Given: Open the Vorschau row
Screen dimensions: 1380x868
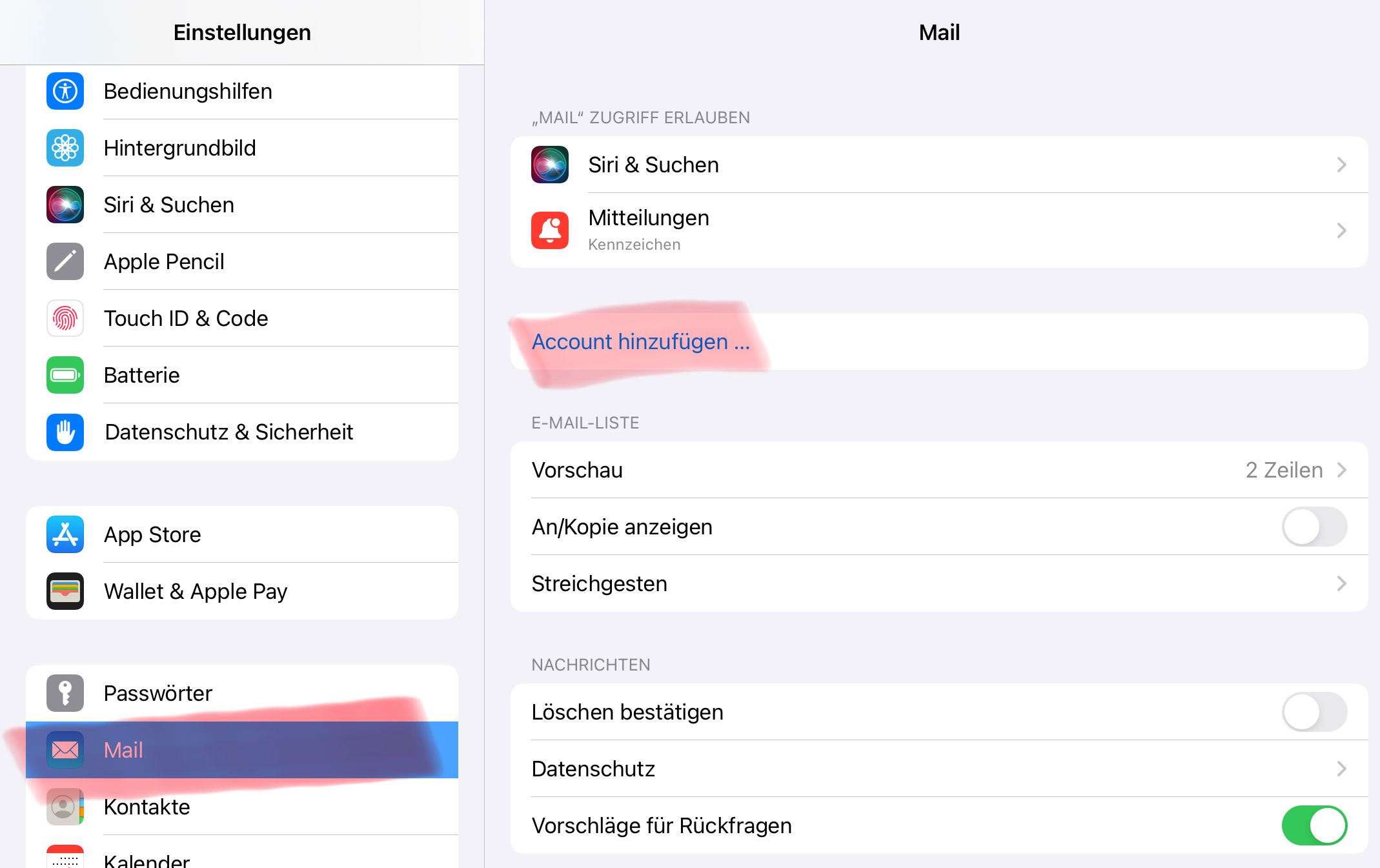Looking at the screenshot, I should click(x=939, y=470).
